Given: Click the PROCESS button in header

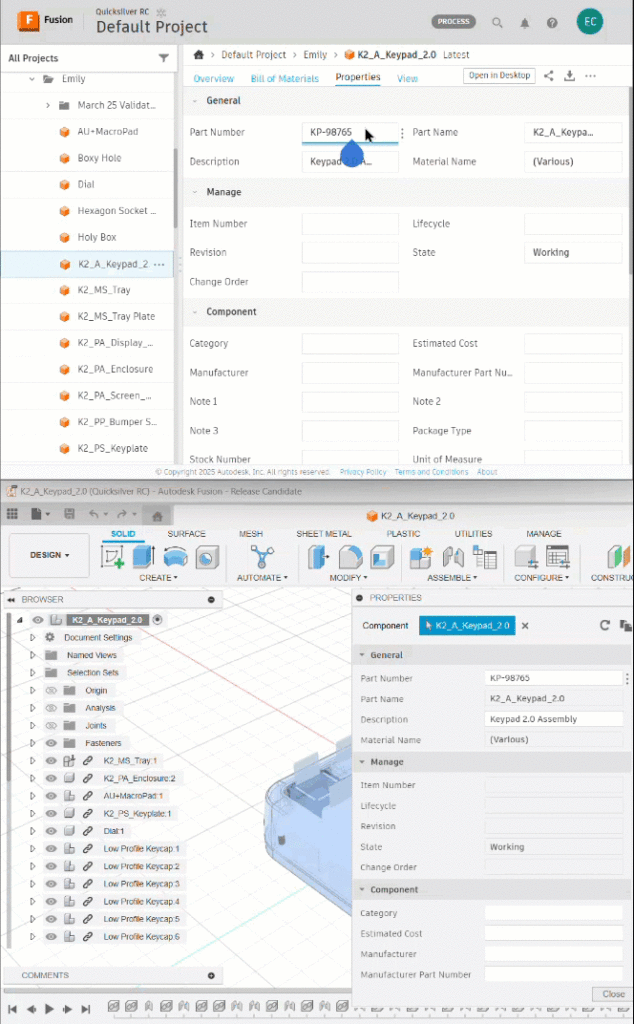Looking at the screenshot, I should [x=454, y=22].
